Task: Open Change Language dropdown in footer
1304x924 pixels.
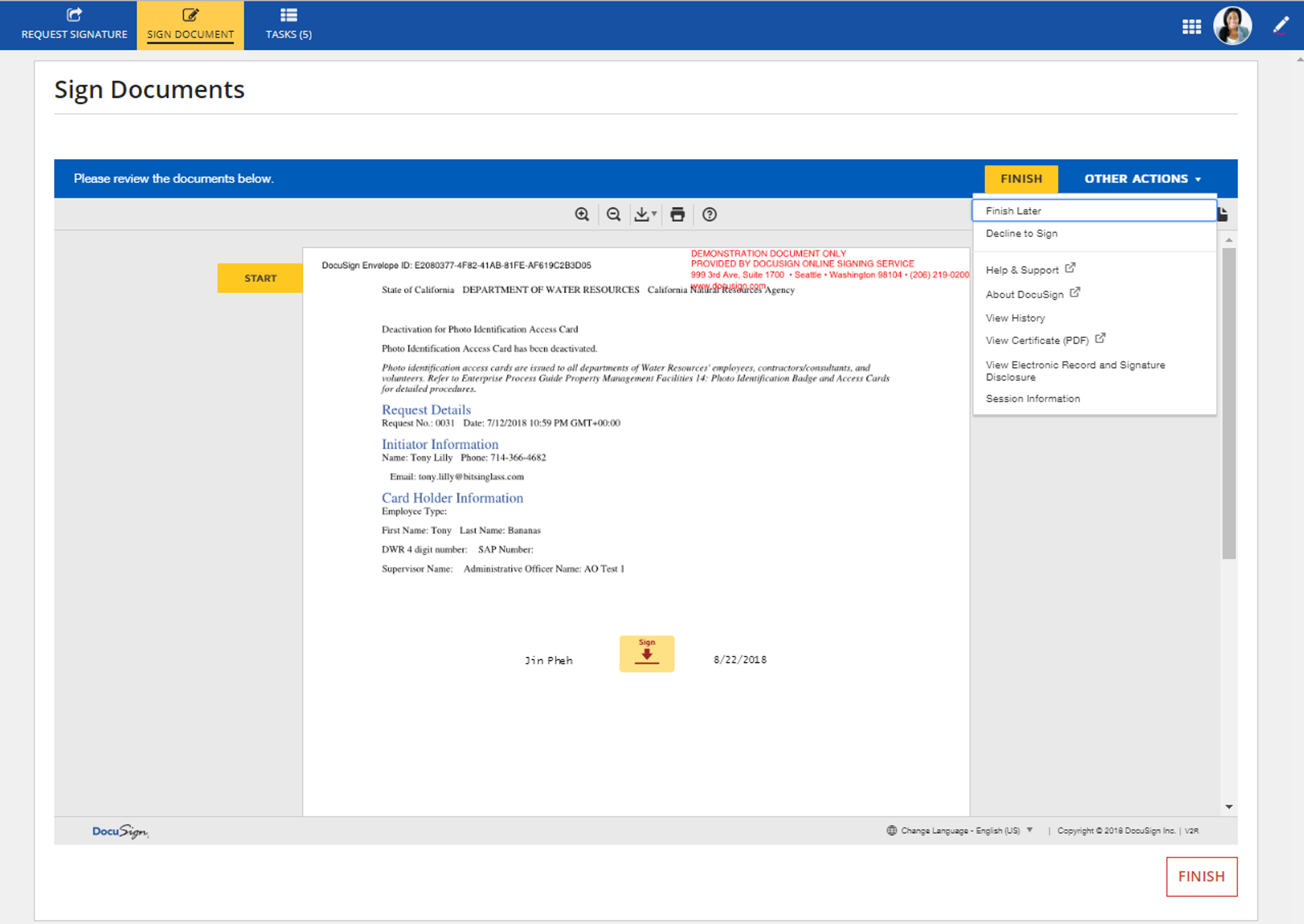Action: point(960,831)
